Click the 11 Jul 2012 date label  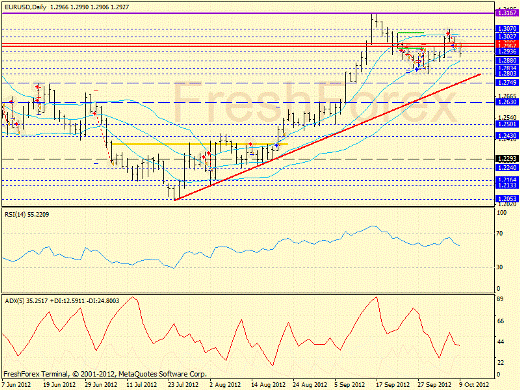pos(141,384)
